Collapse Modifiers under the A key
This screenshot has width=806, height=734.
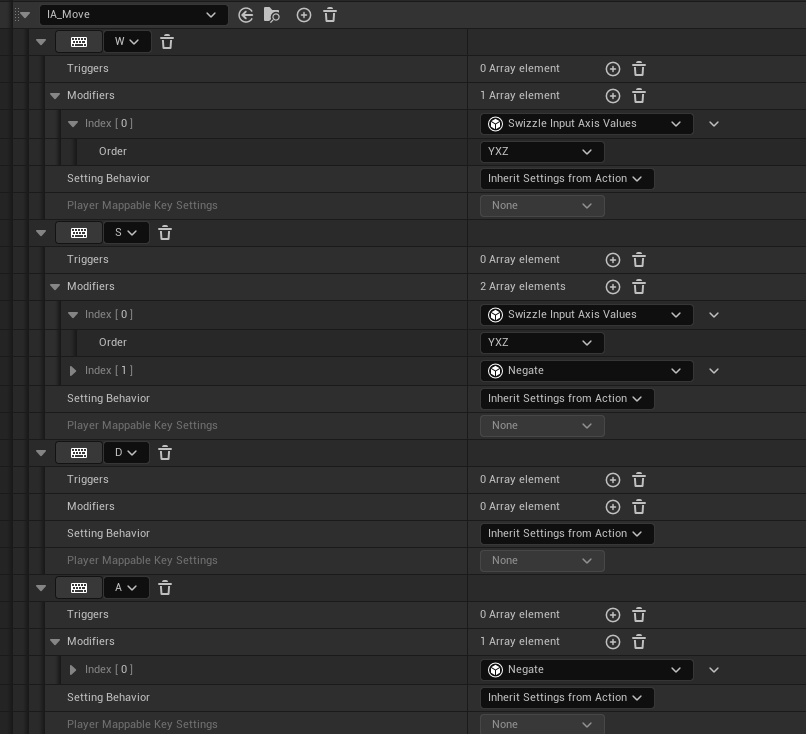click(55, 641)
